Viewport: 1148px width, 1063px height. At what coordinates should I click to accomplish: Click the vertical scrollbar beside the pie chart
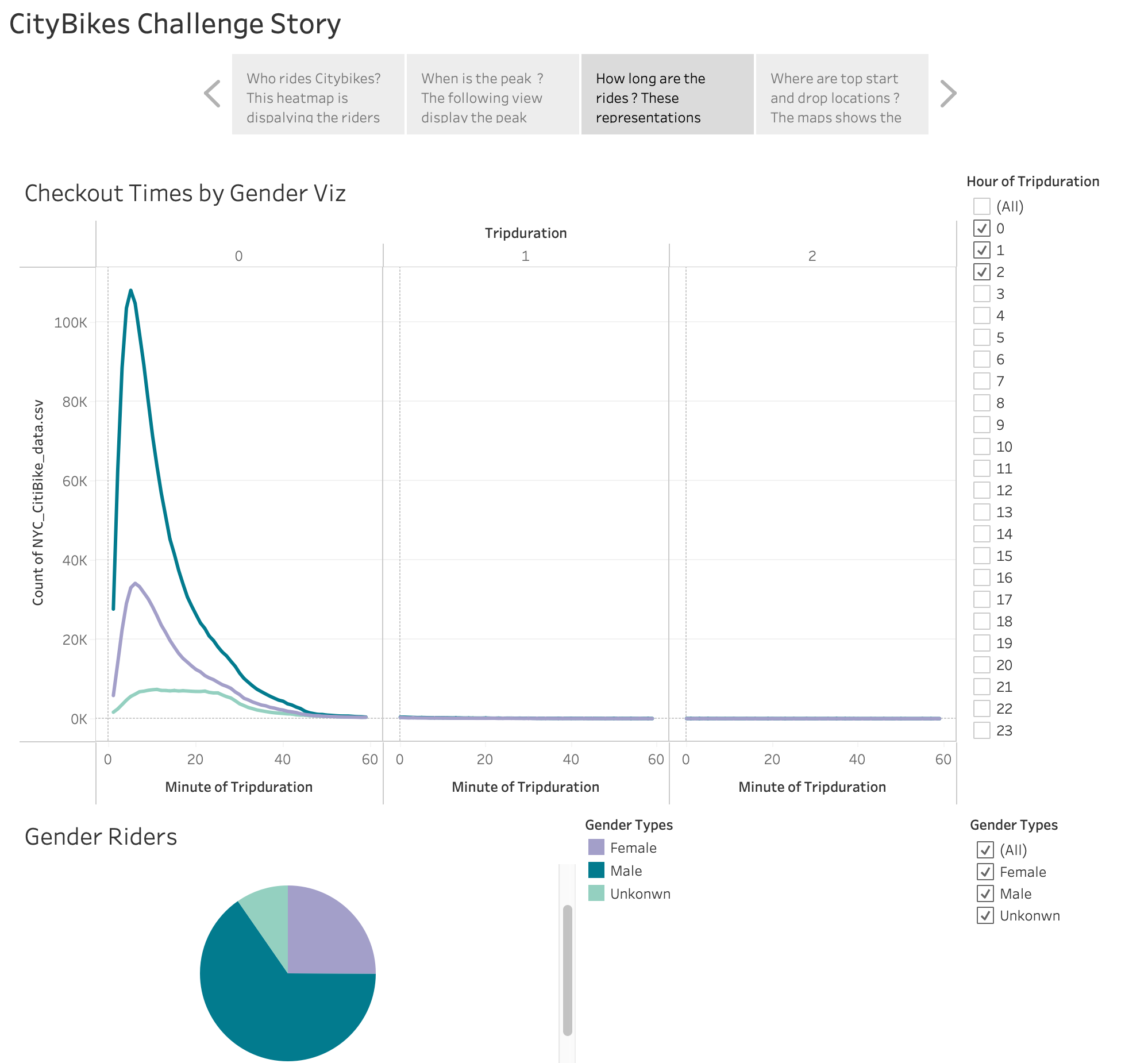pyautogui.click(x=568, y=970)
